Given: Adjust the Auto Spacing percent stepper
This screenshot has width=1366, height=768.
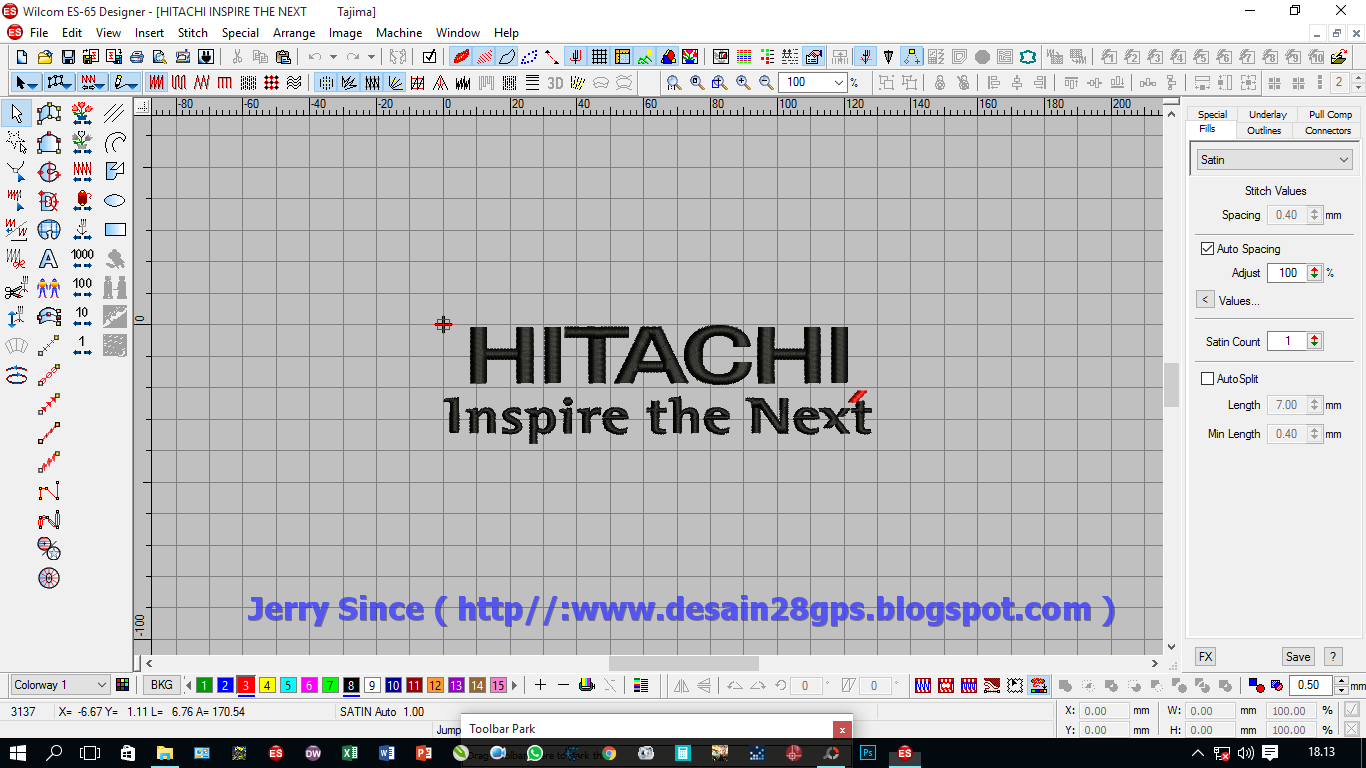Looking at the screenshot, I should click(x=1314, y=272).
